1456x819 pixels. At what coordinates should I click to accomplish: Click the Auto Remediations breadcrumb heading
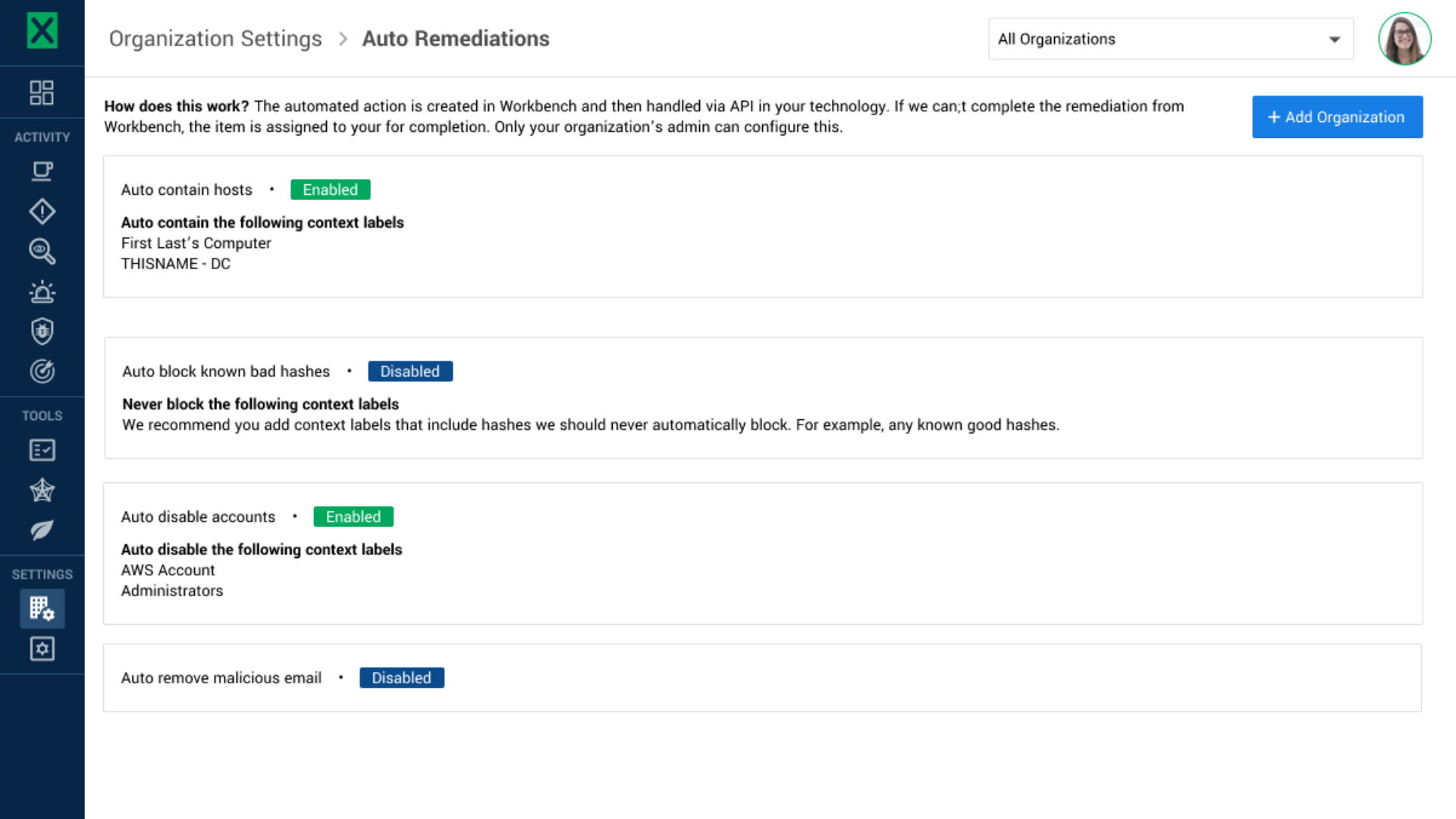(x=454, y=38)
